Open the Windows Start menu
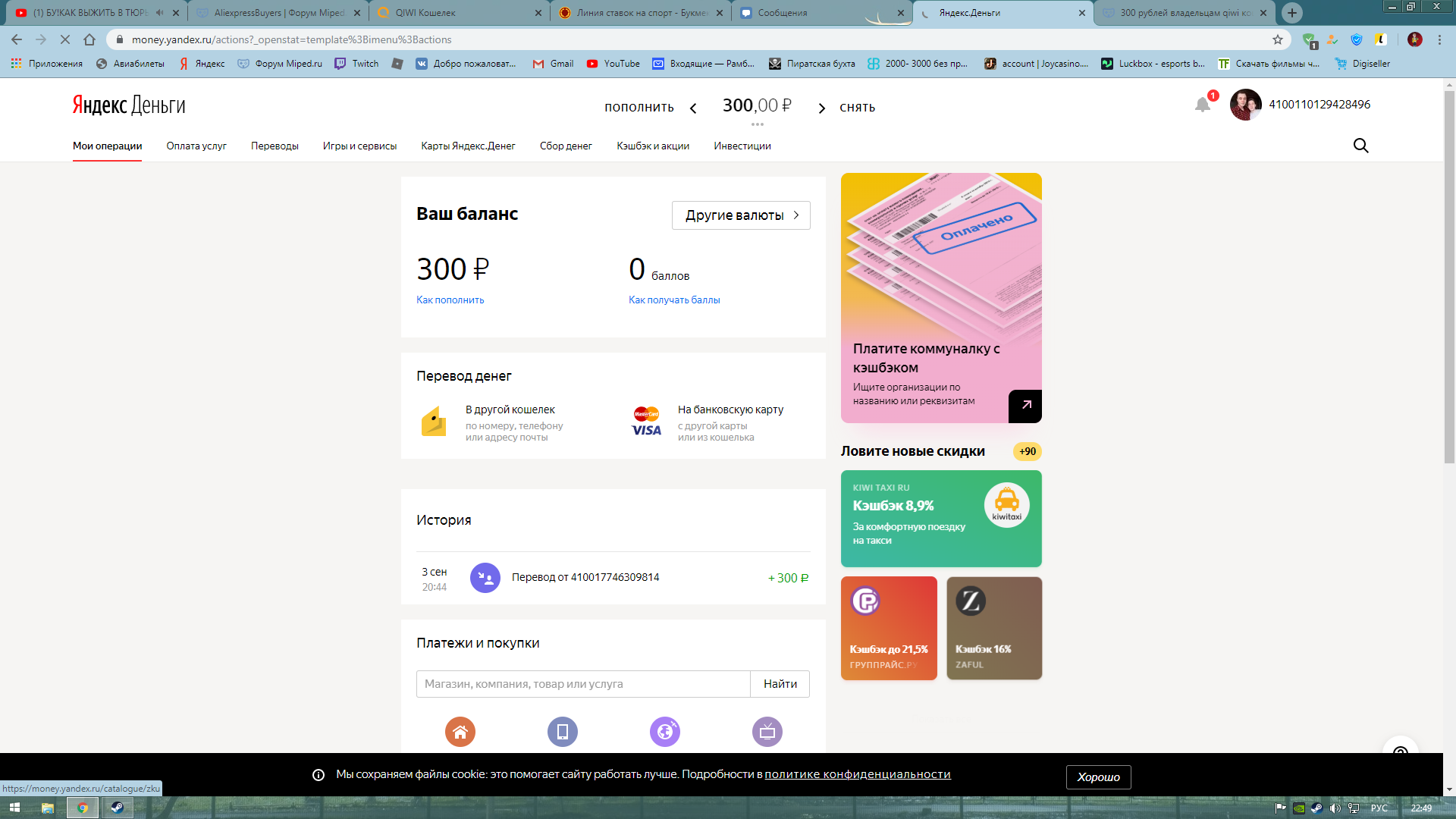This screenshot has width=1456, height=819. point(14,808)
